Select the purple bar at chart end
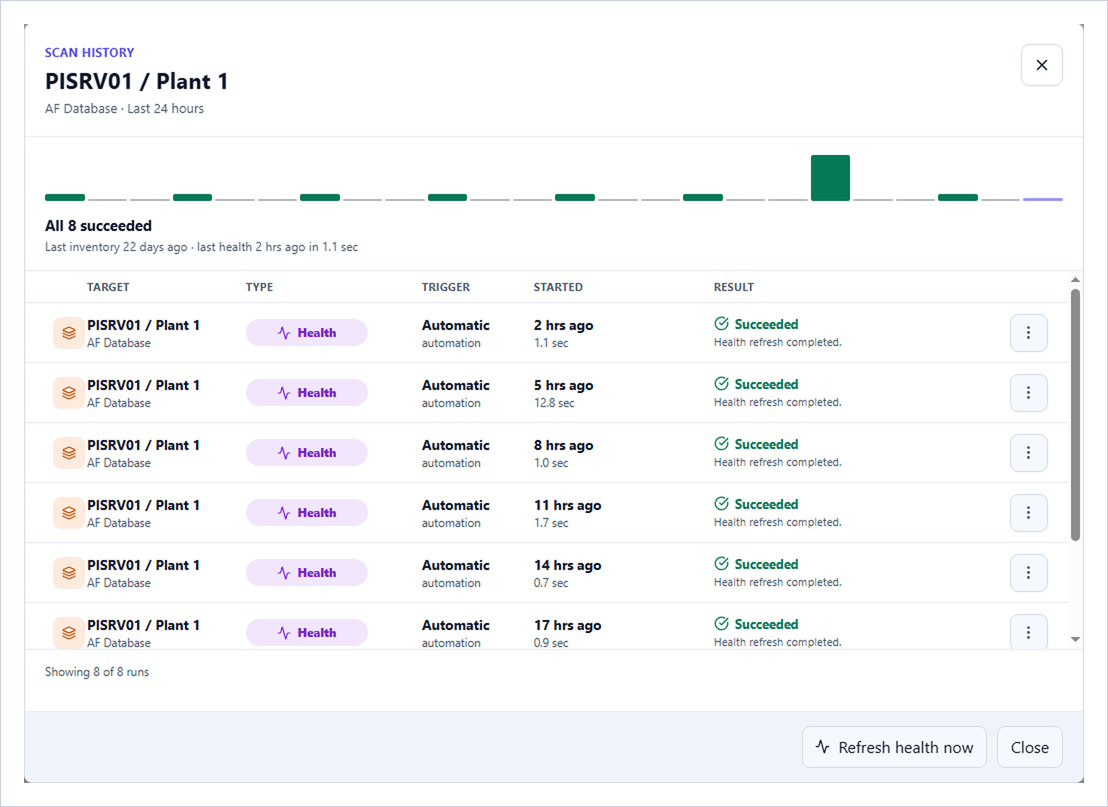 coord(1043,199)
